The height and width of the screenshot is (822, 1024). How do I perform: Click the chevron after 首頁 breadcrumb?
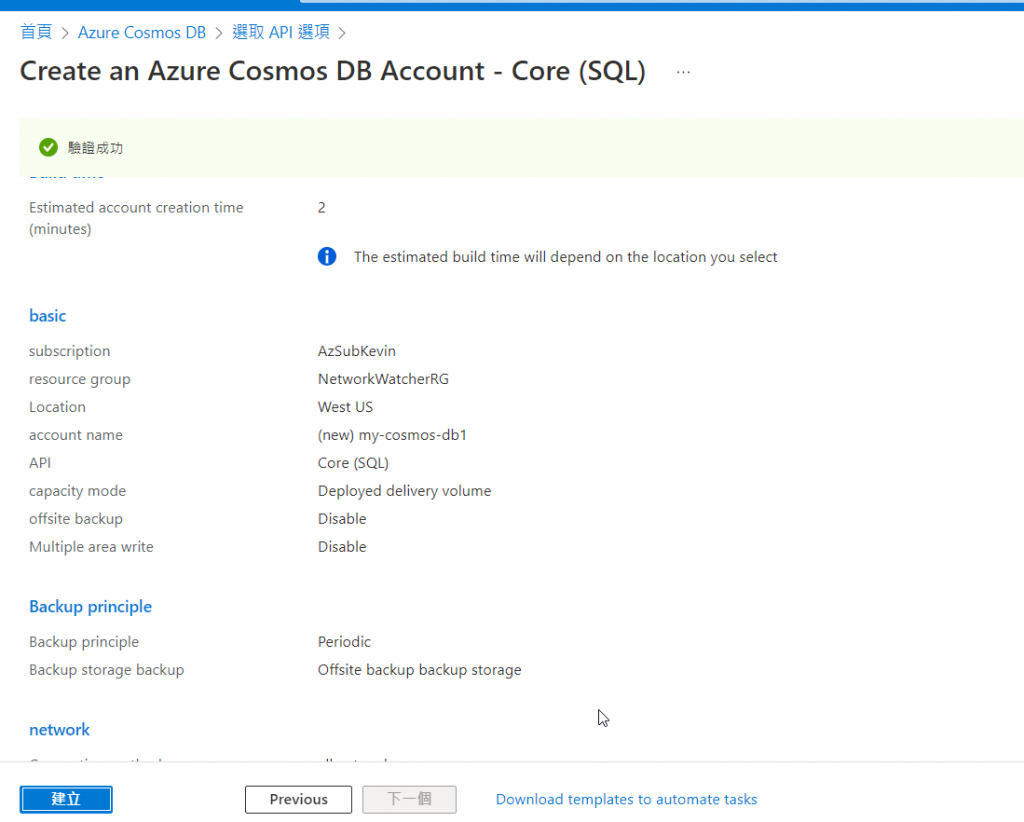click(65, 33)
